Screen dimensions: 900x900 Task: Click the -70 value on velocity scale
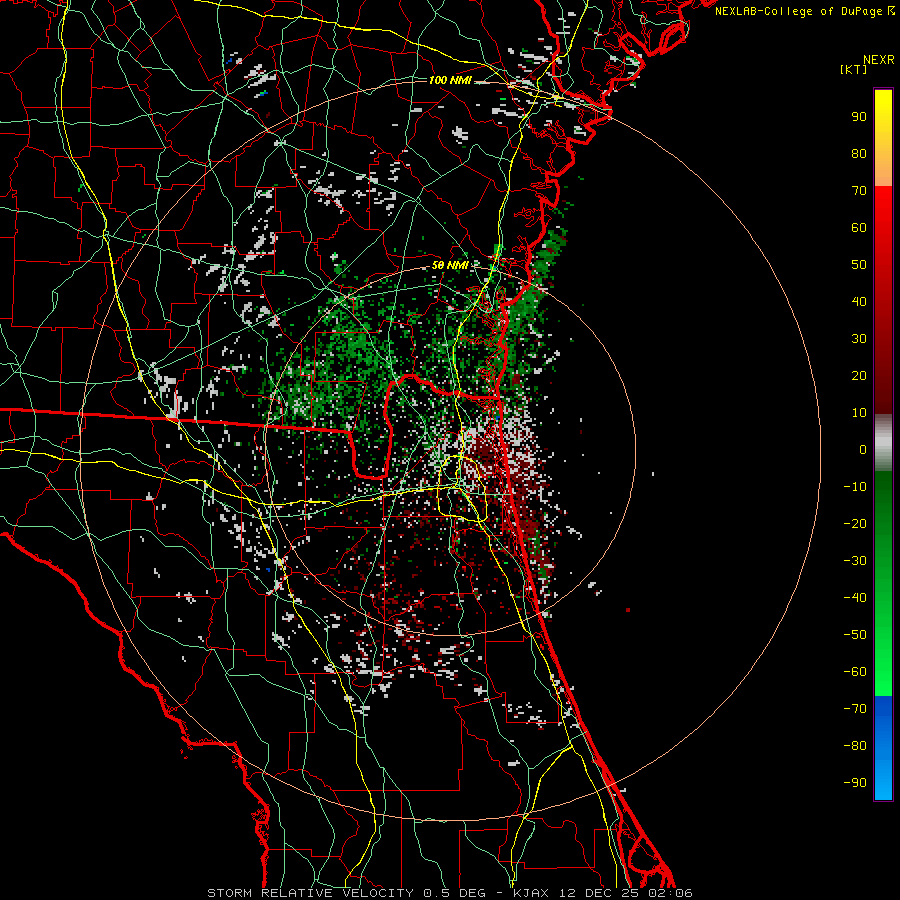coord(855,709)
